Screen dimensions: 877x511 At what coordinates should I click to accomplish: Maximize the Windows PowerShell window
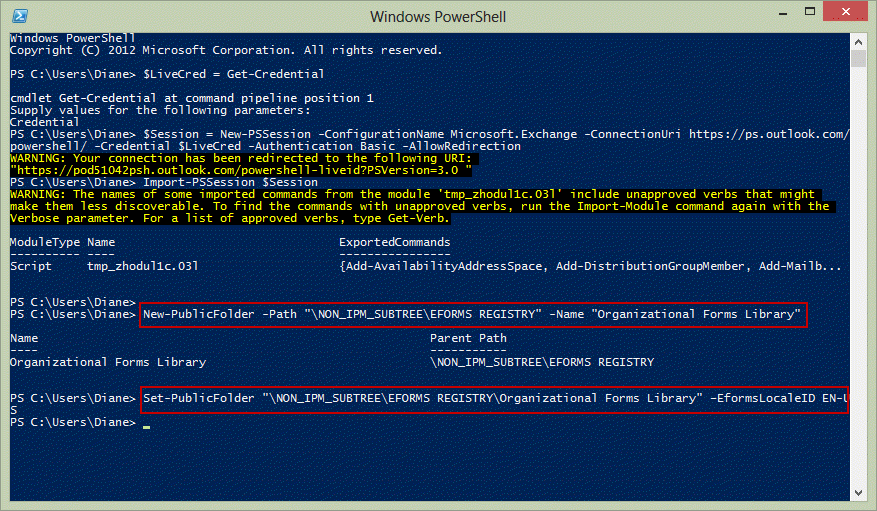click(x=809, y=12)
